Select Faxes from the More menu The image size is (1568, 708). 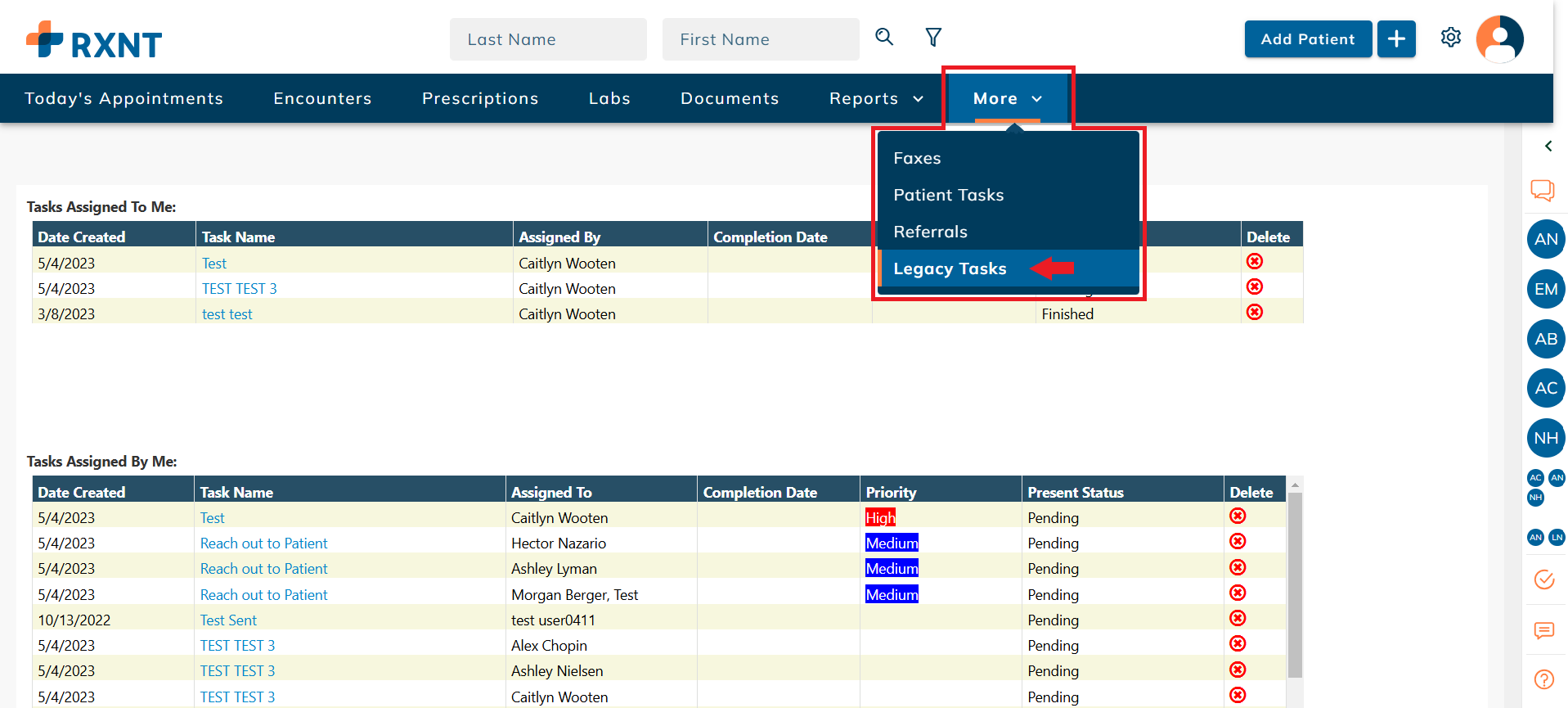(1009, 158)
